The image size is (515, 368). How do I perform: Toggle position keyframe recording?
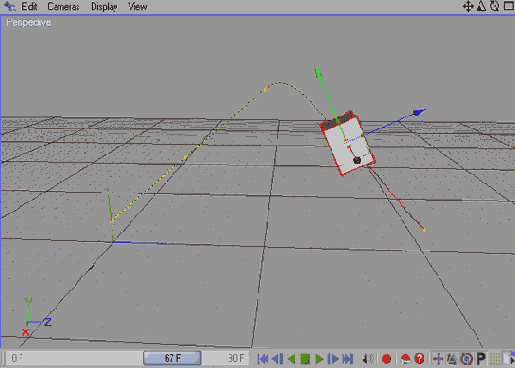click(x=438, y=359)
